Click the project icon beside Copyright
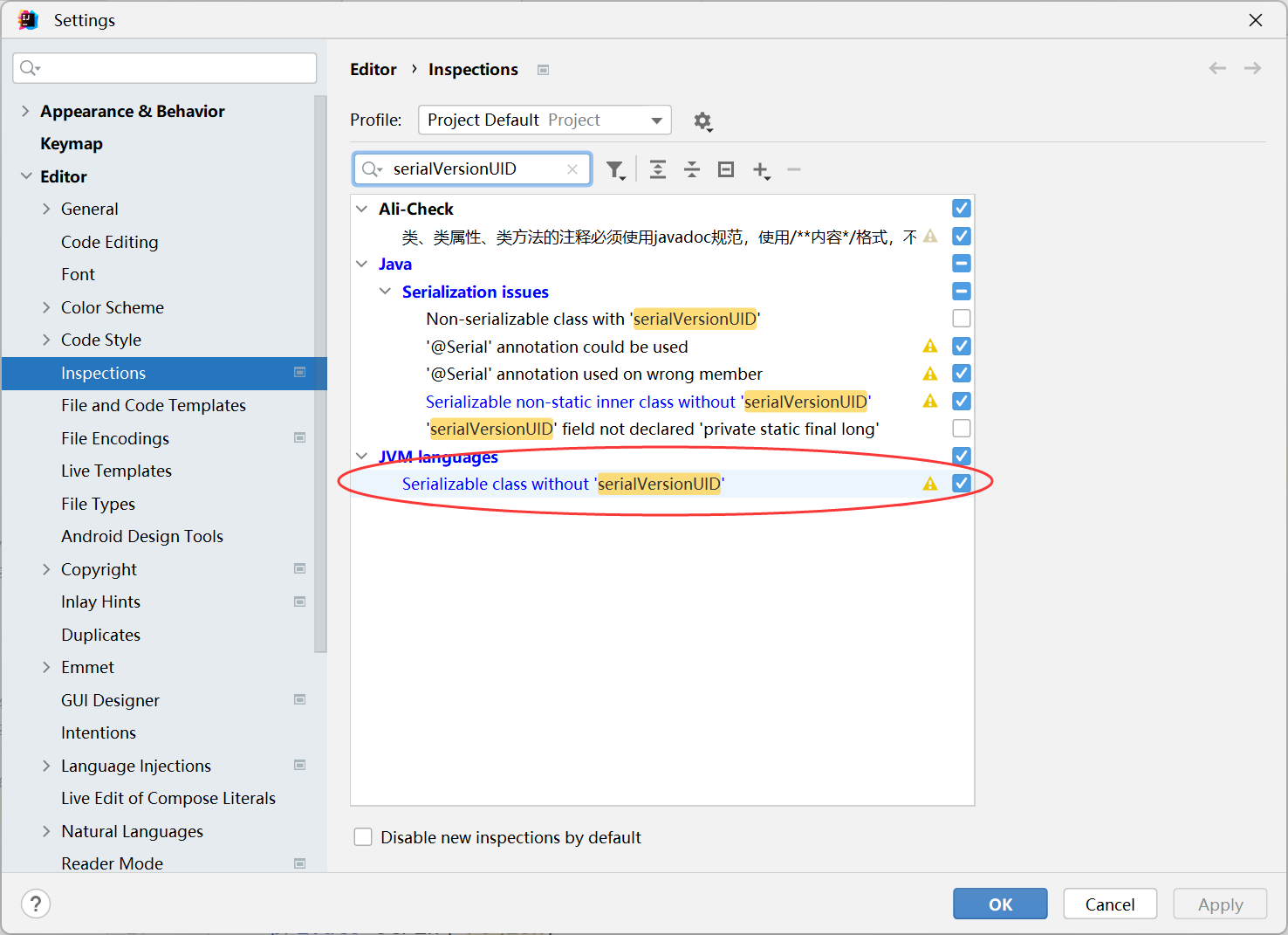Screen dimensions: 1288x935 pos(299,568)
